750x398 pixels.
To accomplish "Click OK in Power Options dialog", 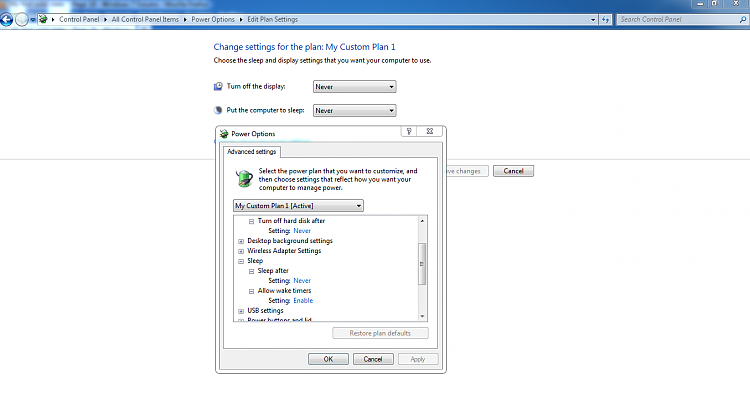I will [328, 359].
